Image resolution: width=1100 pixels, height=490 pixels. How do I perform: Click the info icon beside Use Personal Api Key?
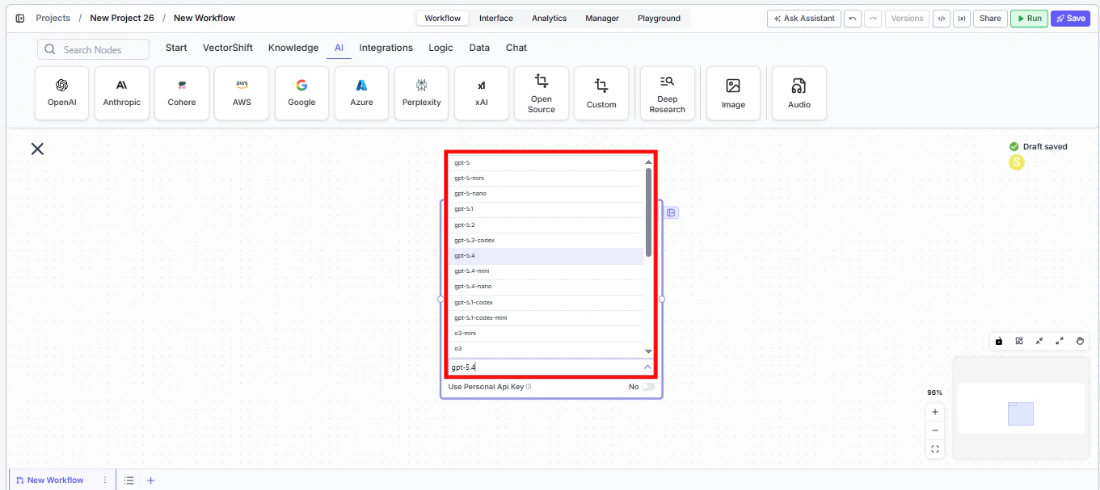528,387
